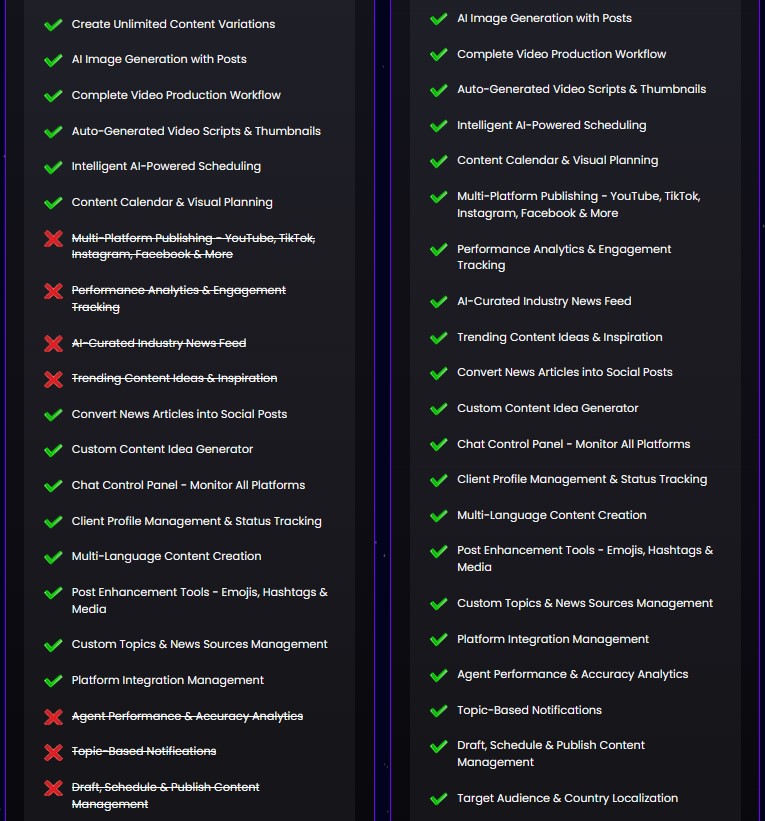The width and height of the screenshot is (765, 821).
Task: Click green checkmark beside AI-Curated Industry News Feed
Action: (x=438, y=302)
